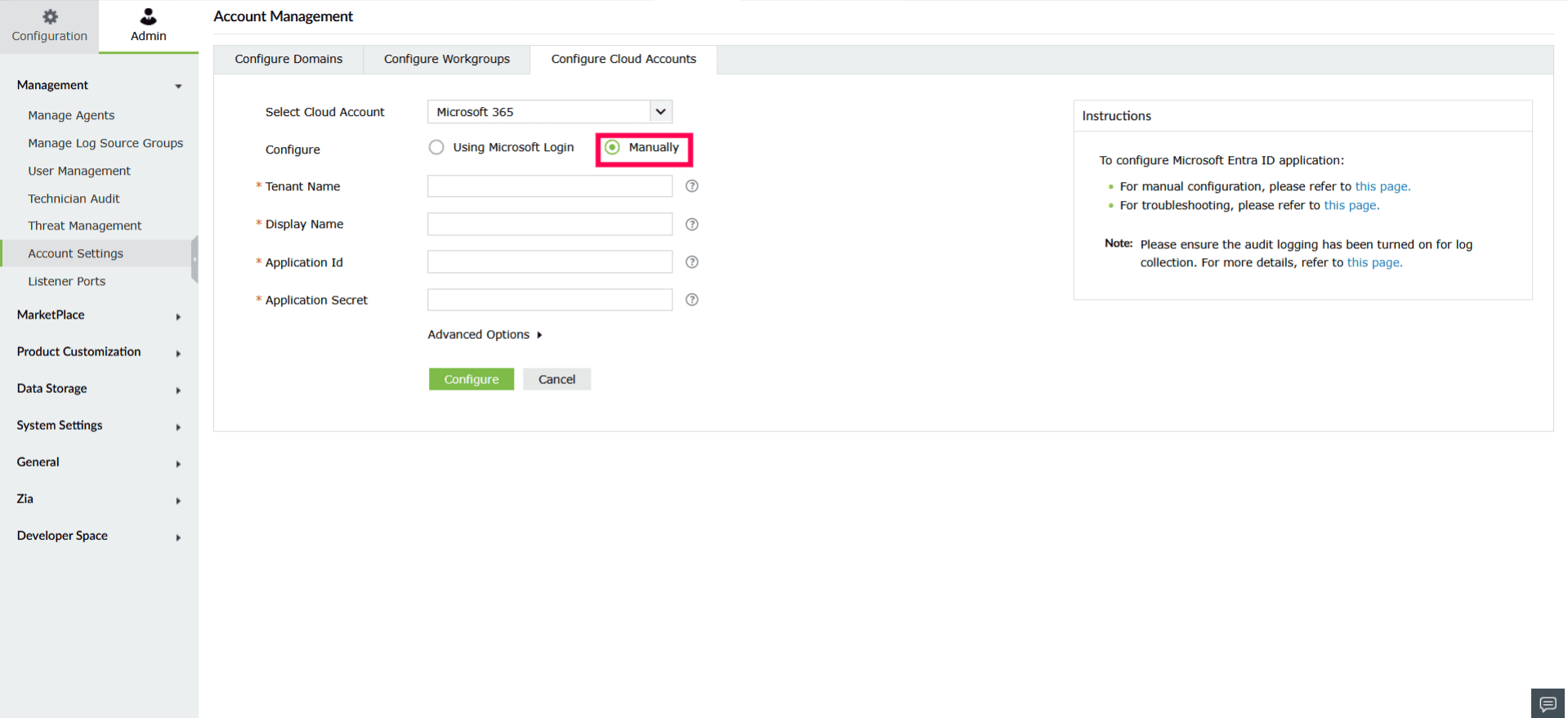Open manual configuration 'this page' link

1383,186
